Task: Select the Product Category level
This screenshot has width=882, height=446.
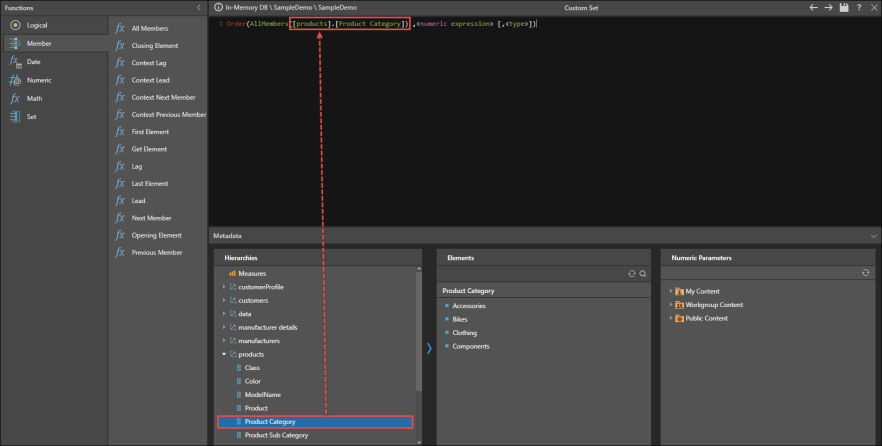Action: [x=316, y=422]
